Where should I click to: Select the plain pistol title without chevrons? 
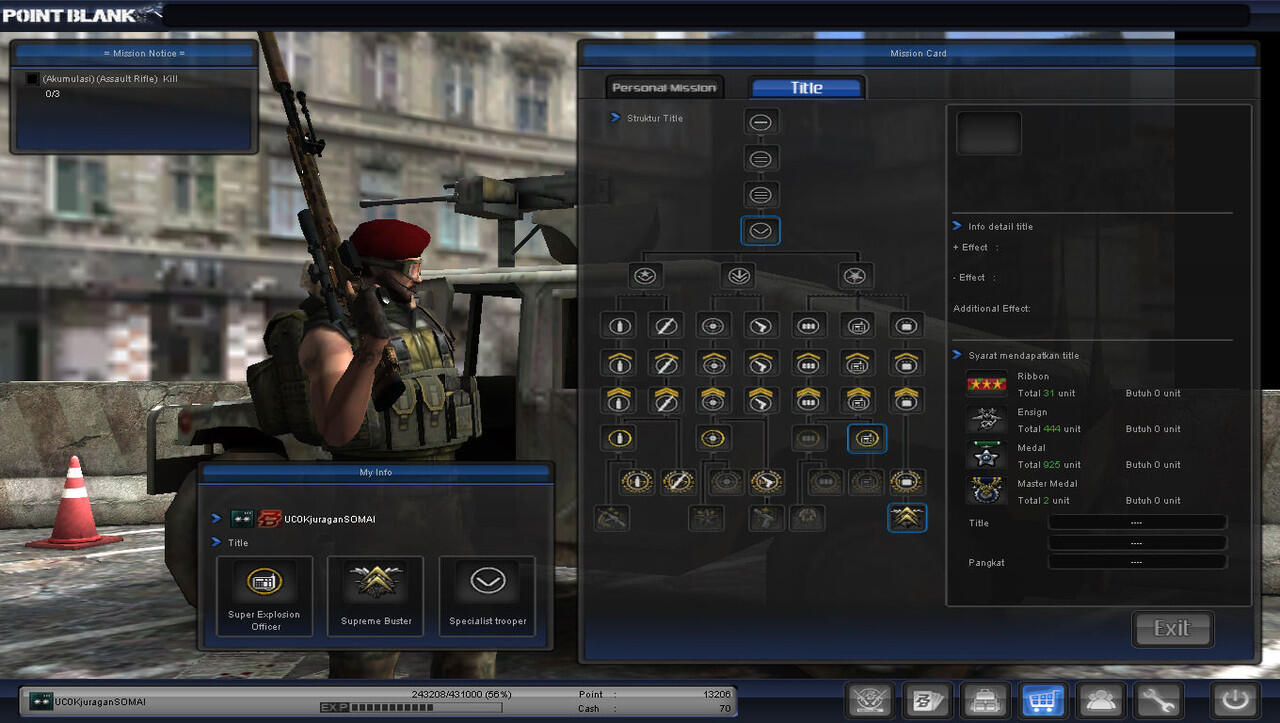761,325
